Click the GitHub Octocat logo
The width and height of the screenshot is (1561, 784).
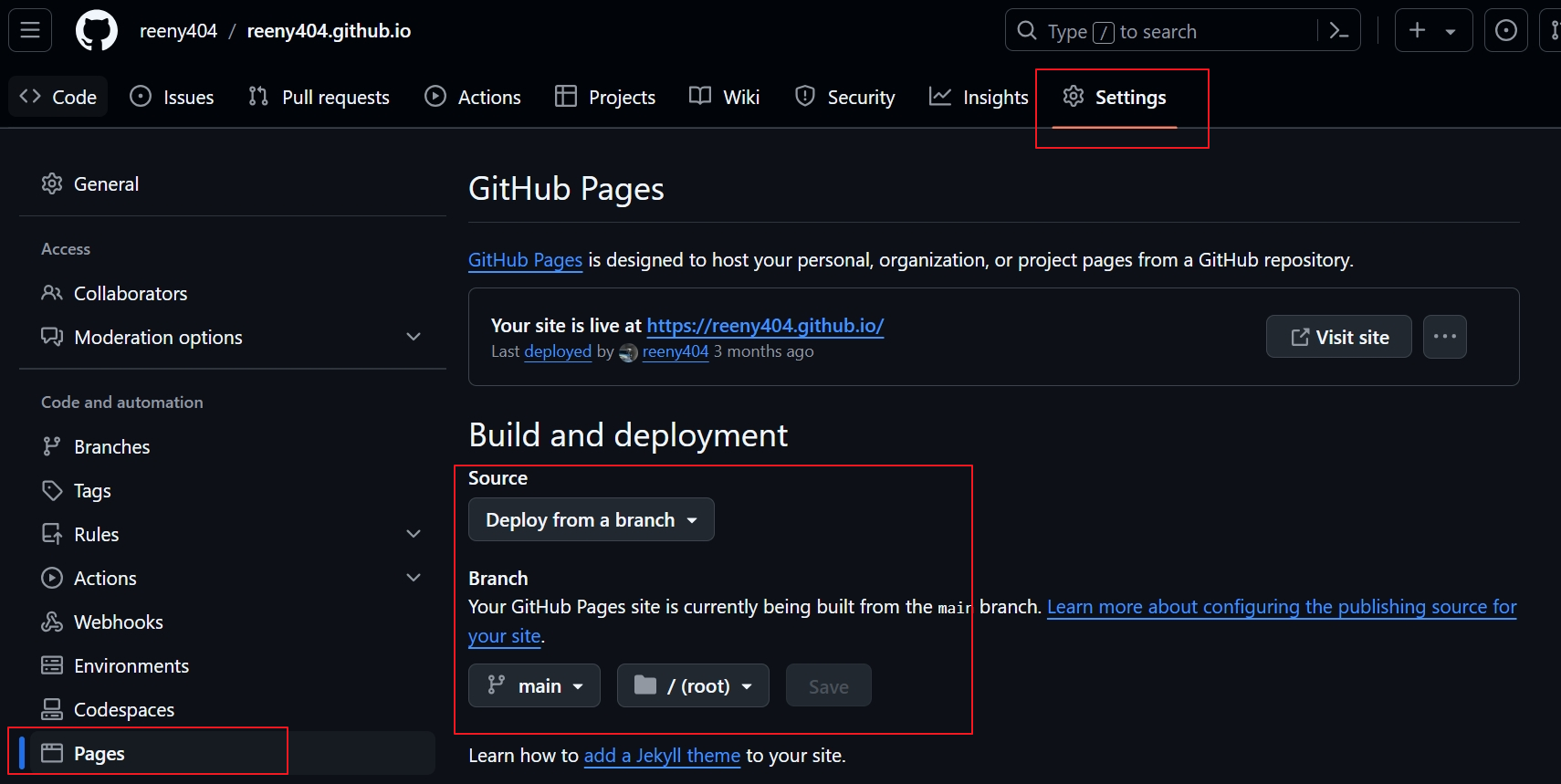click(x=97, y=31)
